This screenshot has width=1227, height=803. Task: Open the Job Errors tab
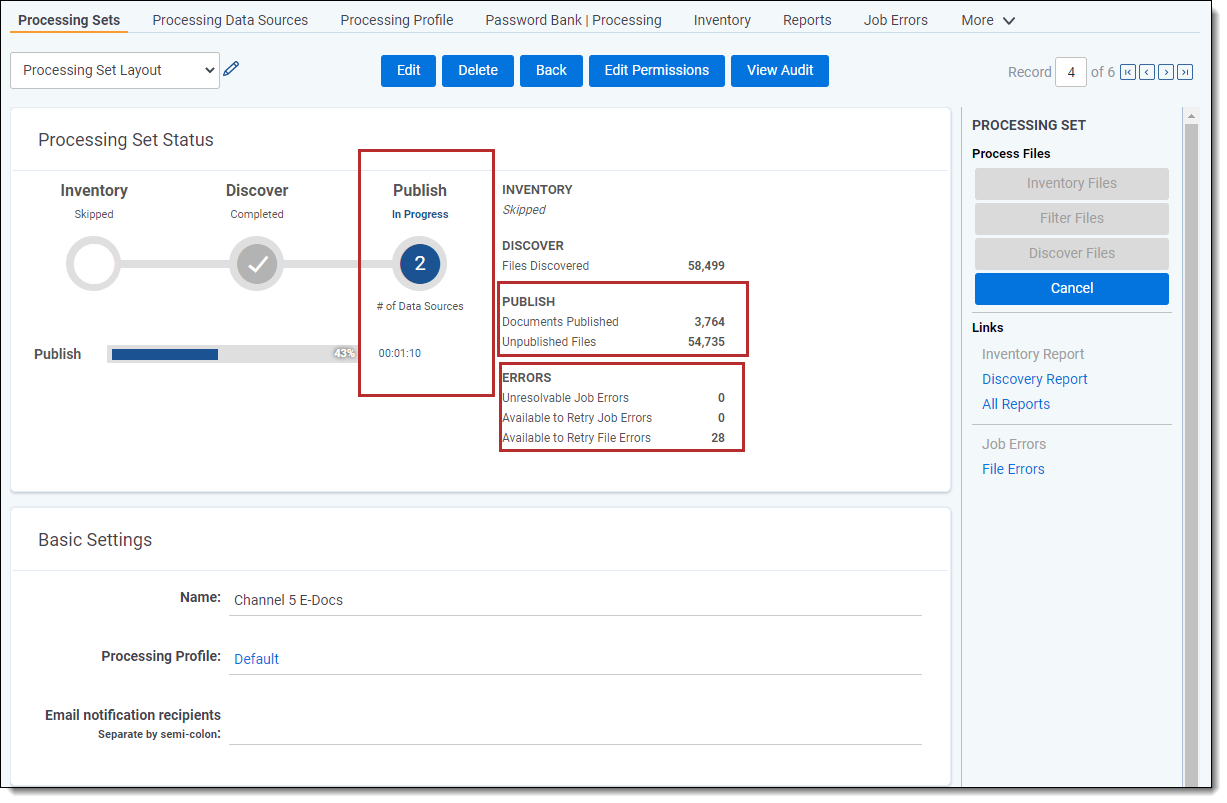coord(896,20)
